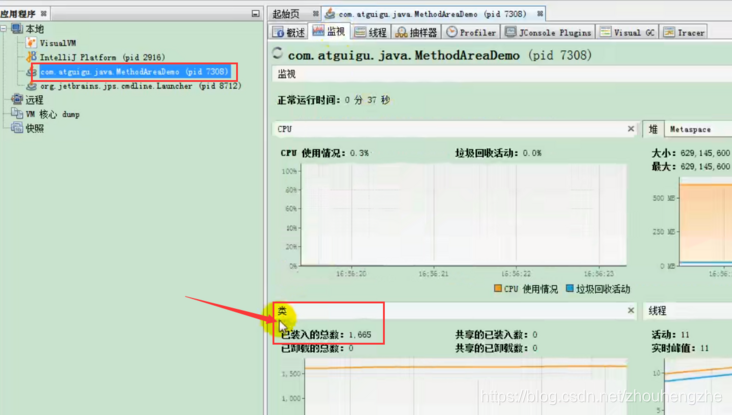Close the 应用程序 panel tab
Image resolution: width=732 pixels, height=415 pixels.
tap(43, 14)
